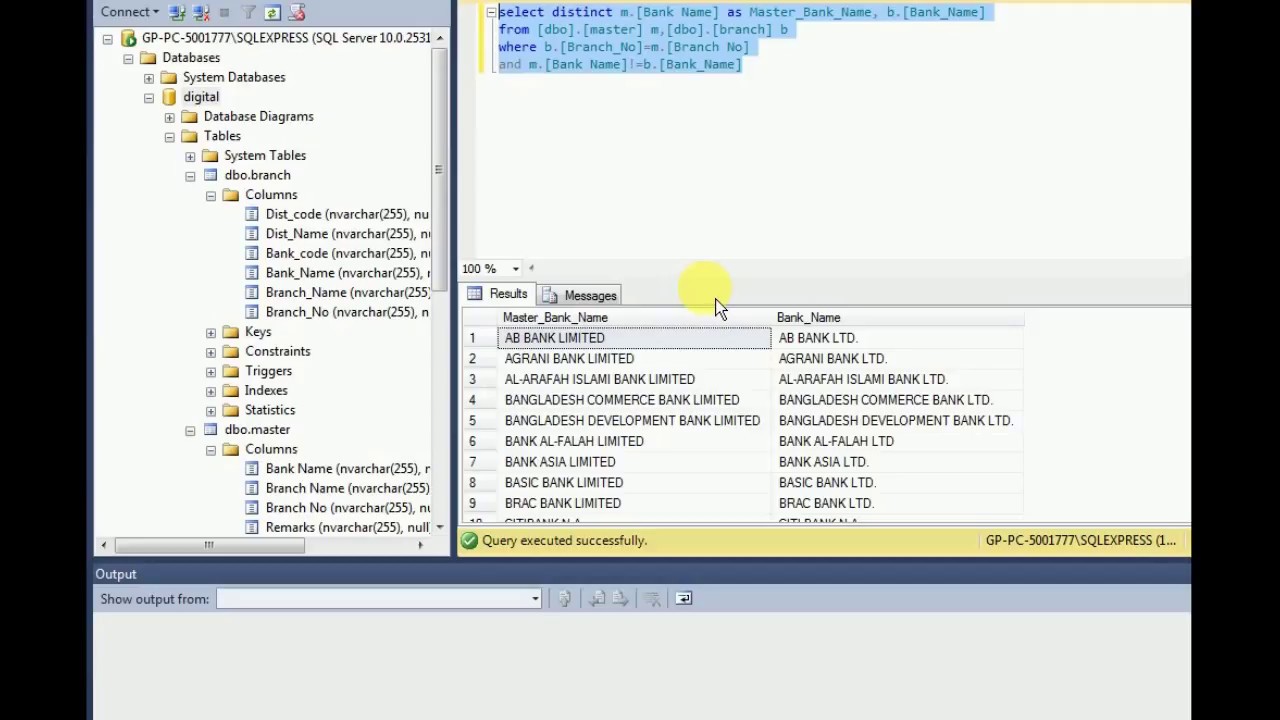Click Go to Next Message icon in Output
The height and width of the screenshot is (720, 1280).
point(620,599)
